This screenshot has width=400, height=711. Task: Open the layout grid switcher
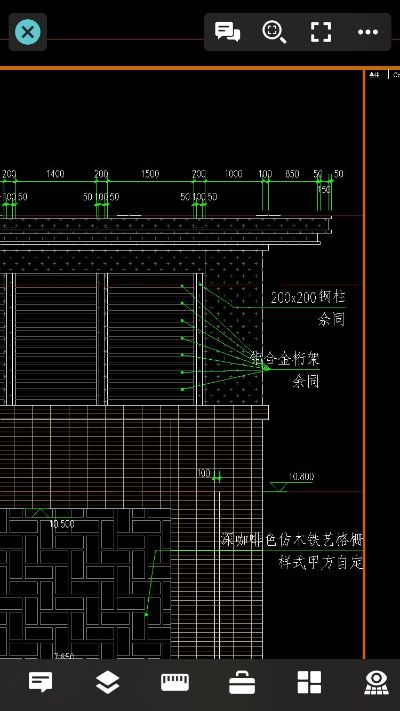(x=309, y=682)
